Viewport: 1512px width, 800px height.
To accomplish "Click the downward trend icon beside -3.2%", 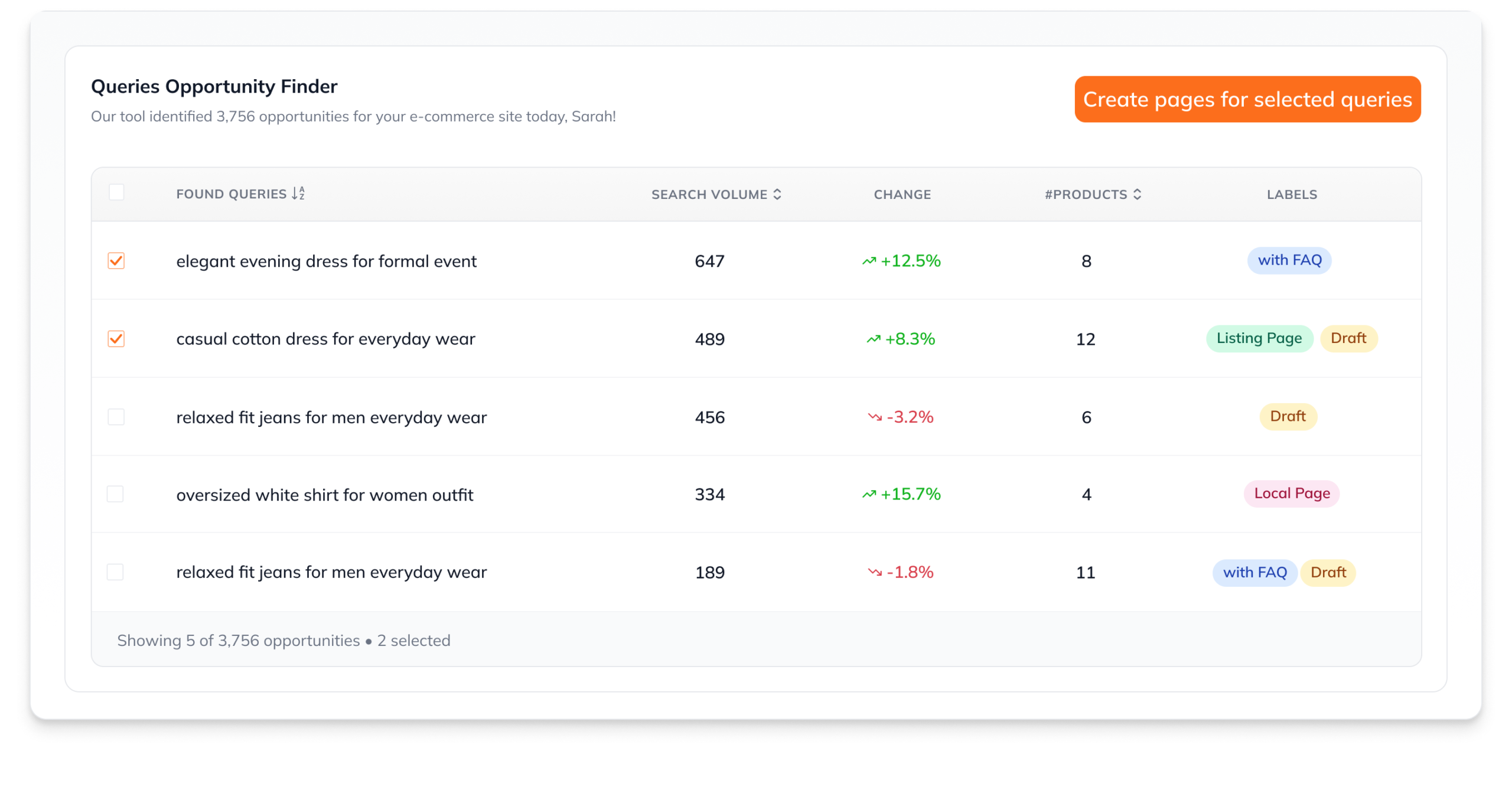I will tap(875, 417).
